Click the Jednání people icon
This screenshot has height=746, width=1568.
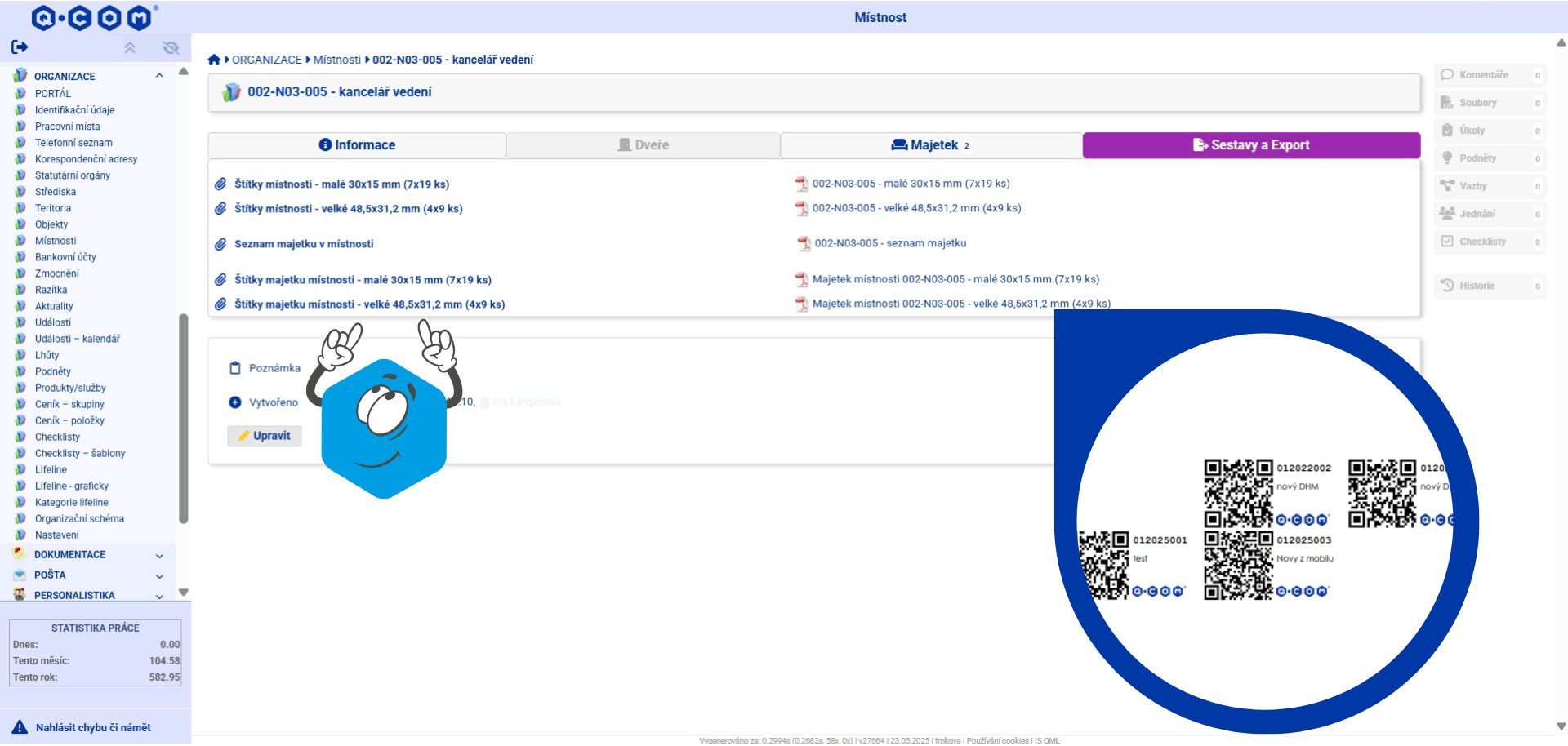click(1447, 214)
